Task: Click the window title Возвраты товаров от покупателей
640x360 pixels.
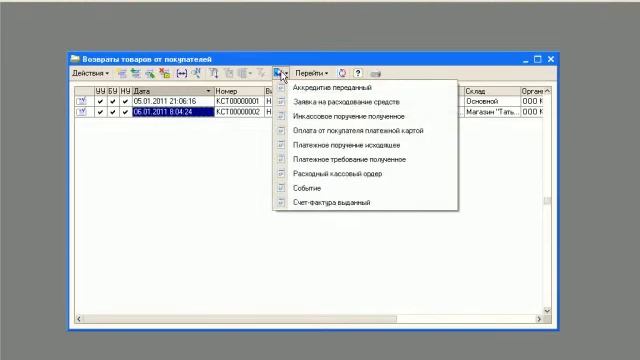Action: click(x=147, y=60)
